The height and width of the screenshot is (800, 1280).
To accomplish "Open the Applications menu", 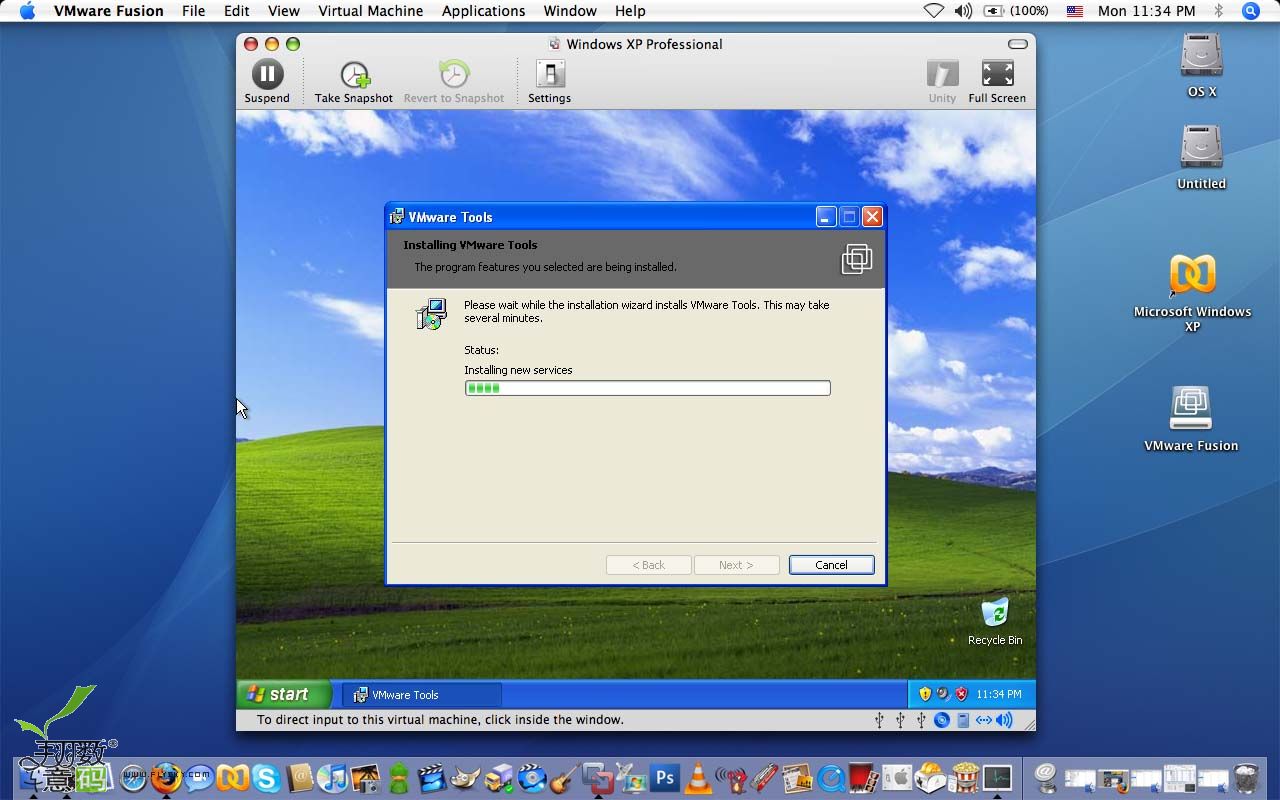I will (x=483, y=11).
